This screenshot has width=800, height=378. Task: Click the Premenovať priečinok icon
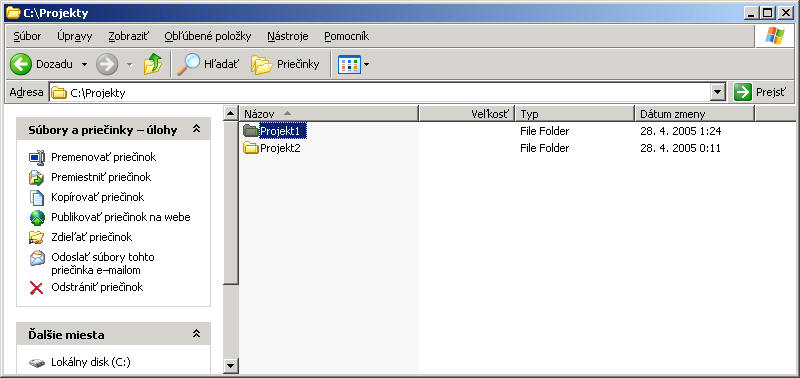pyautogui.click(x=37, y=158)
